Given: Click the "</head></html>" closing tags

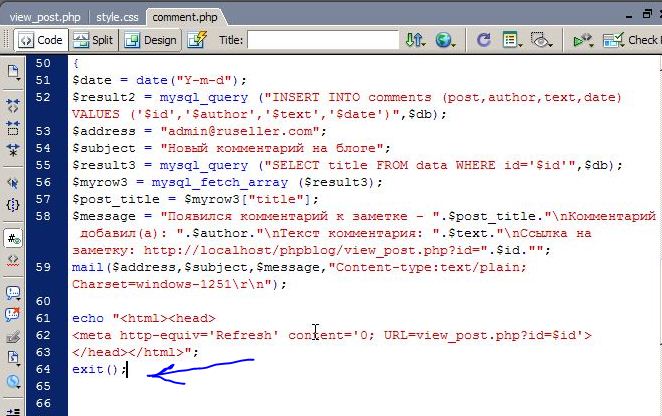Looking at the screenshot, I should pos(128,352).
